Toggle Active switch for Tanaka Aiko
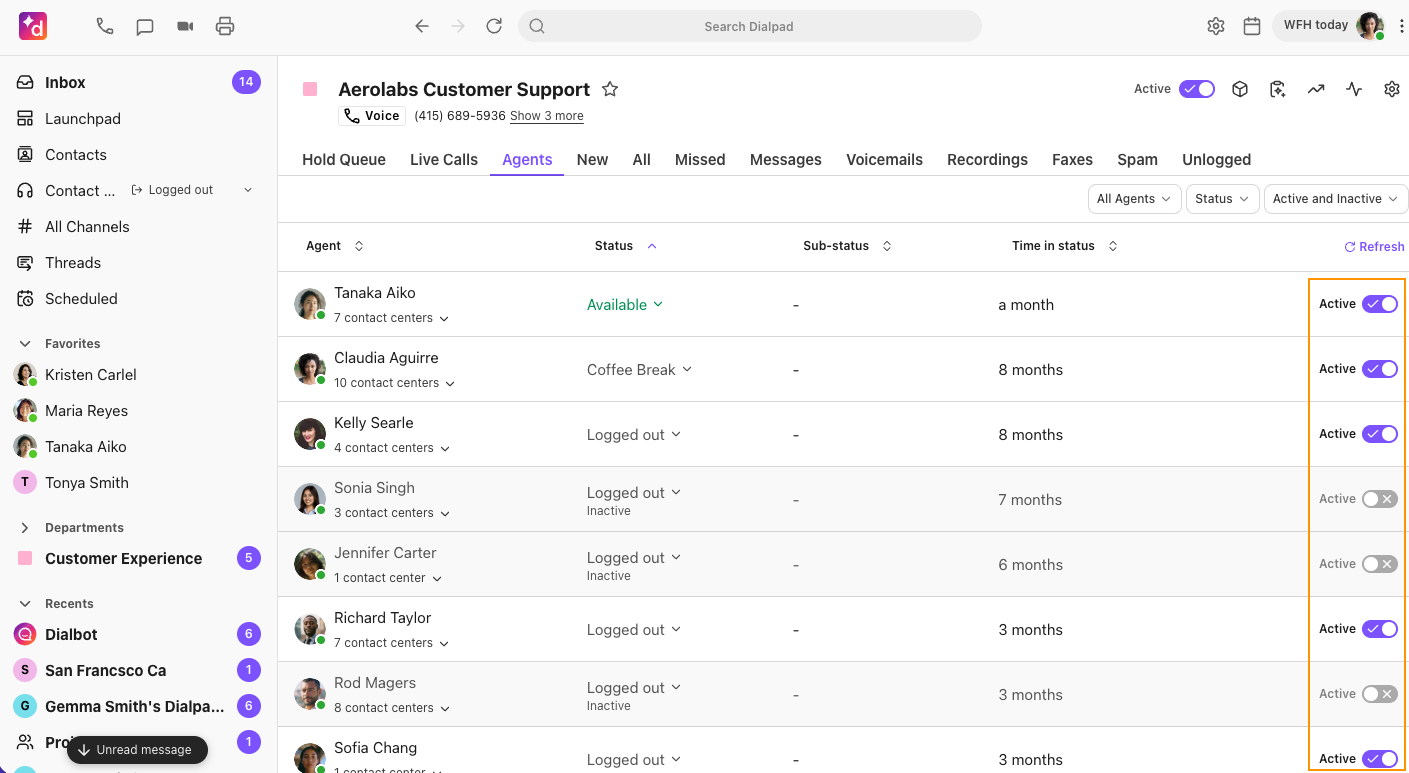Image resolution: width=1409 pixels, height=773 pixels. (x=1380, y=304)
